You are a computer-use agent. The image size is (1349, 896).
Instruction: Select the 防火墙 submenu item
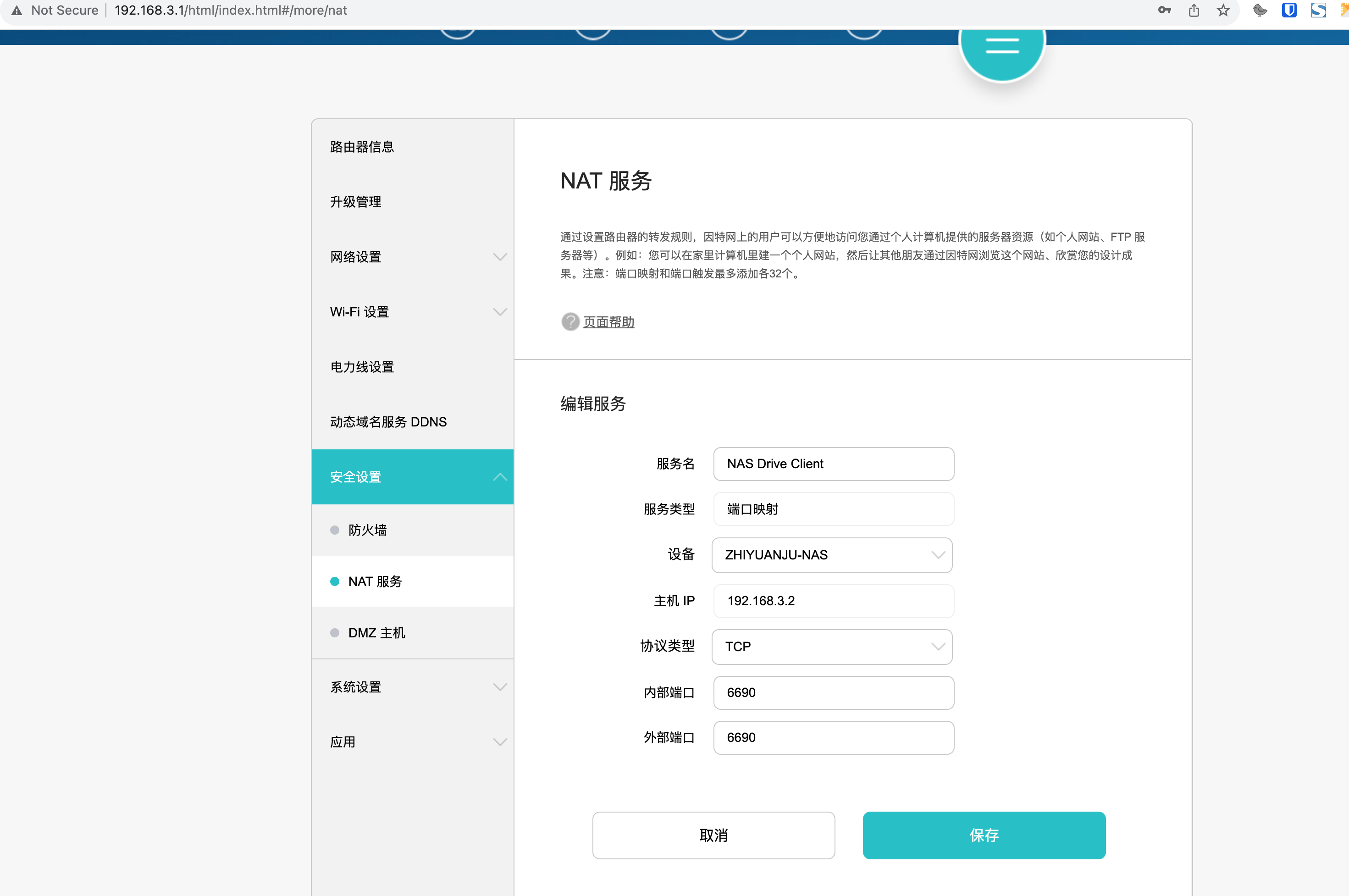pyautogui.click(x=367, y=530)
